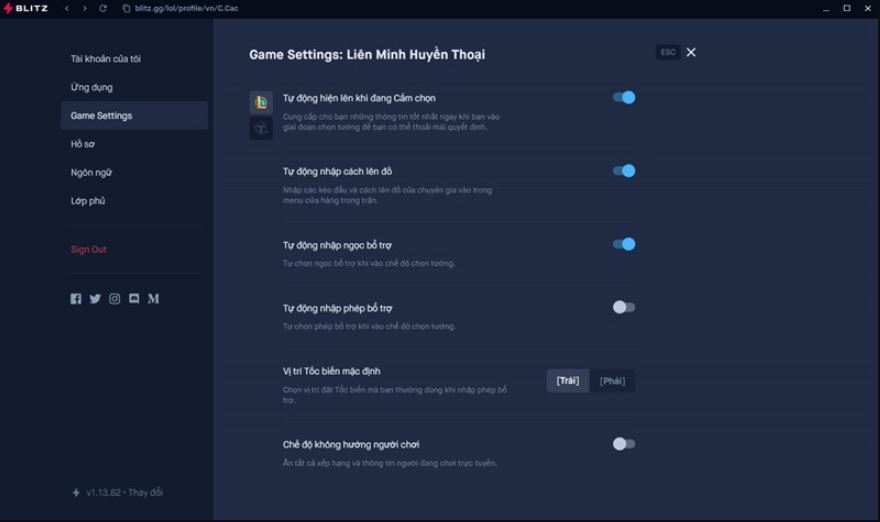Open Blitz Instagram page icon
This screenshot has width=880, height=522.
click(114, 299)
